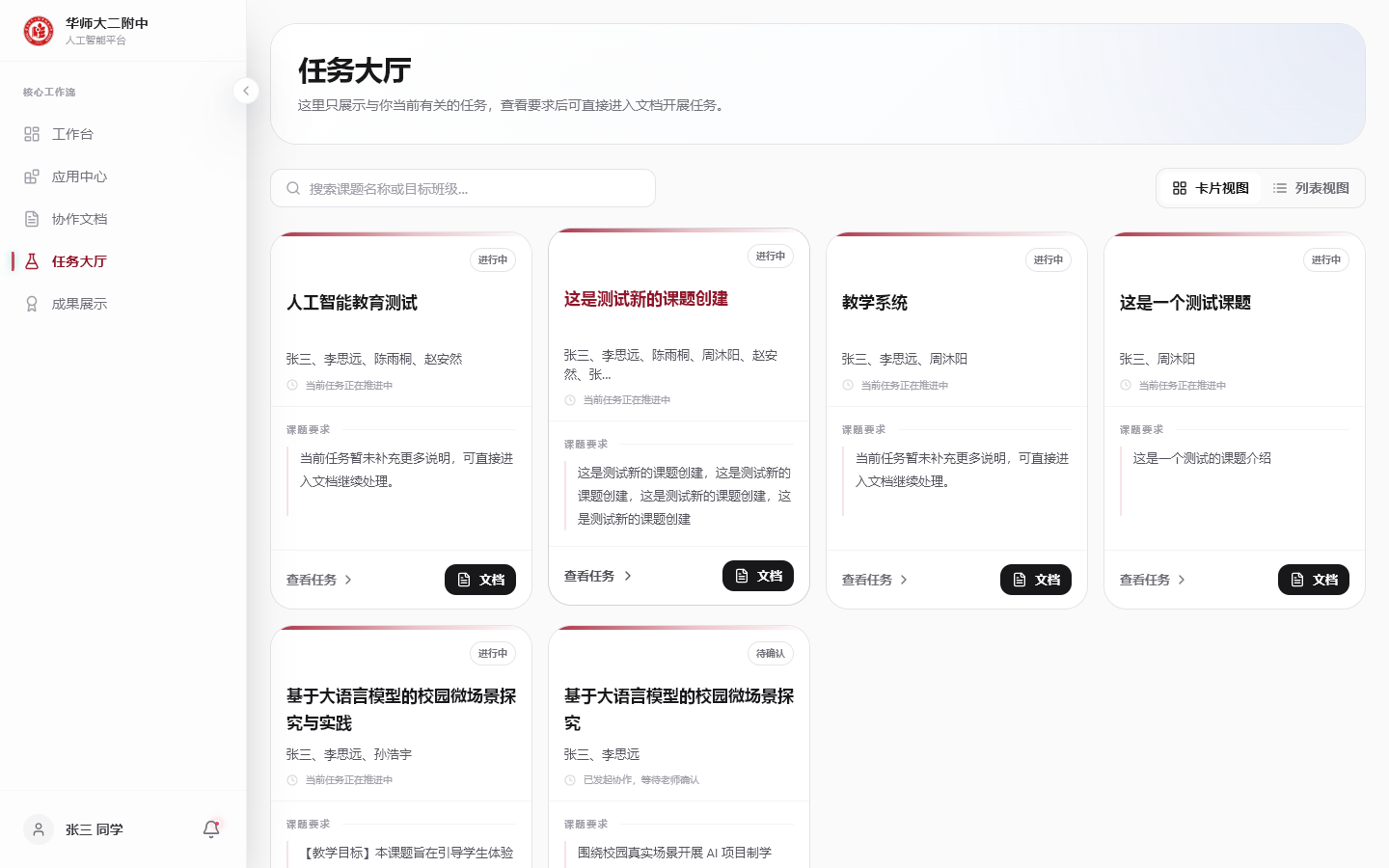Open 文档 for 人工智能教育测试
1389x868 pixels.
480,580
